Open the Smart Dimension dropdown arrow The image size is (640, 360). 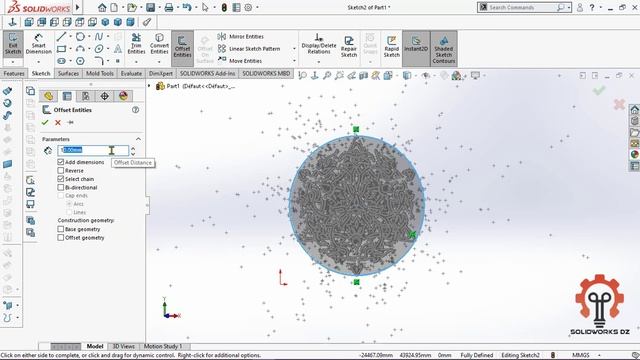click(x=38, y=62)
